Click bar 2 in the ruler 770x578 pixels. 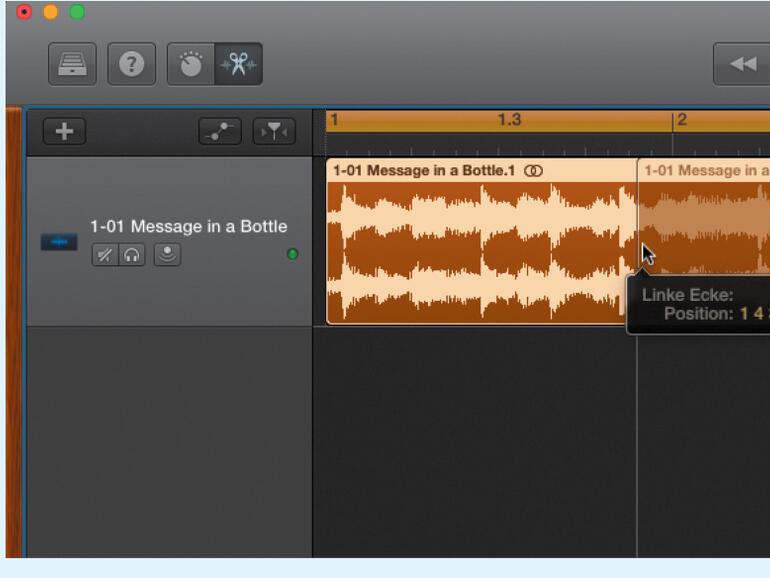pyautogui.click(x=682, y=120)
